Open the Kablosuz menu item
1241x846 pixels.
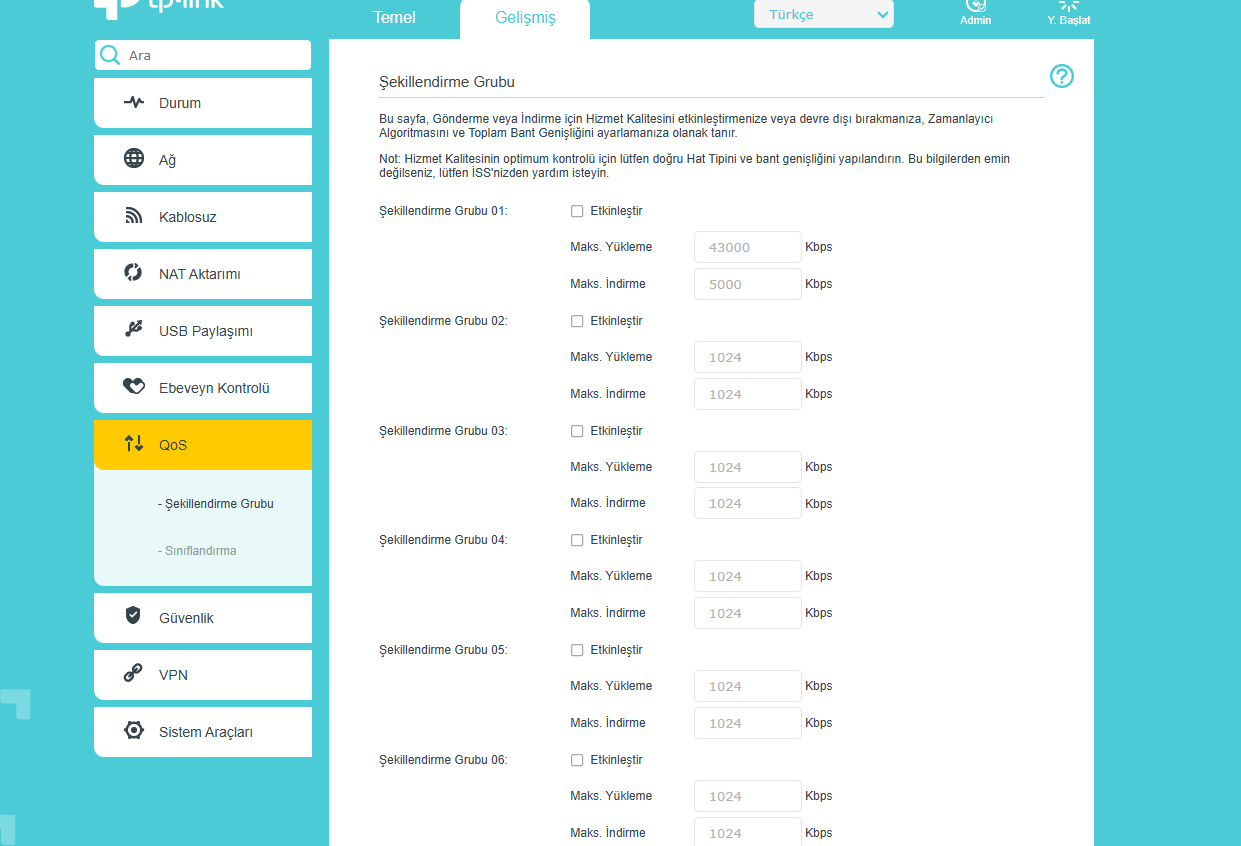coord(203,217)
